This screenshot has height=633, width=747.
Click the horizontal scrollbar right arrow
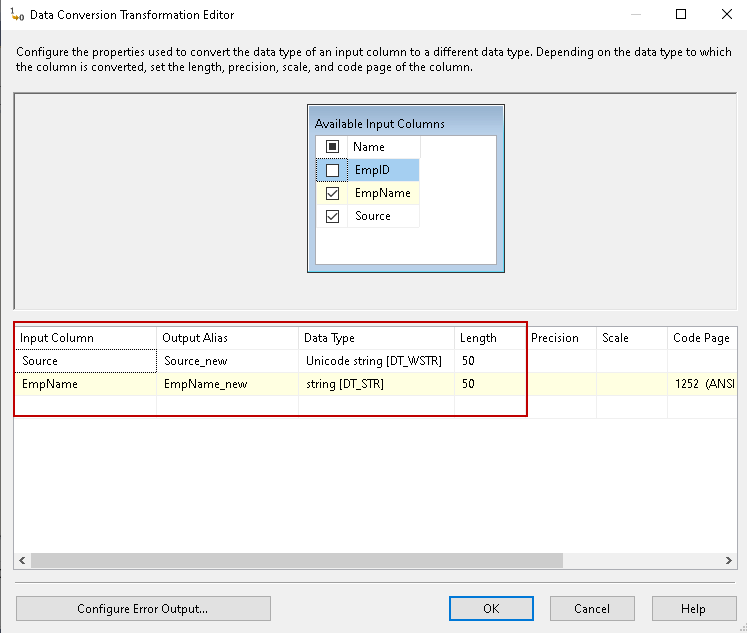[728, 560]
